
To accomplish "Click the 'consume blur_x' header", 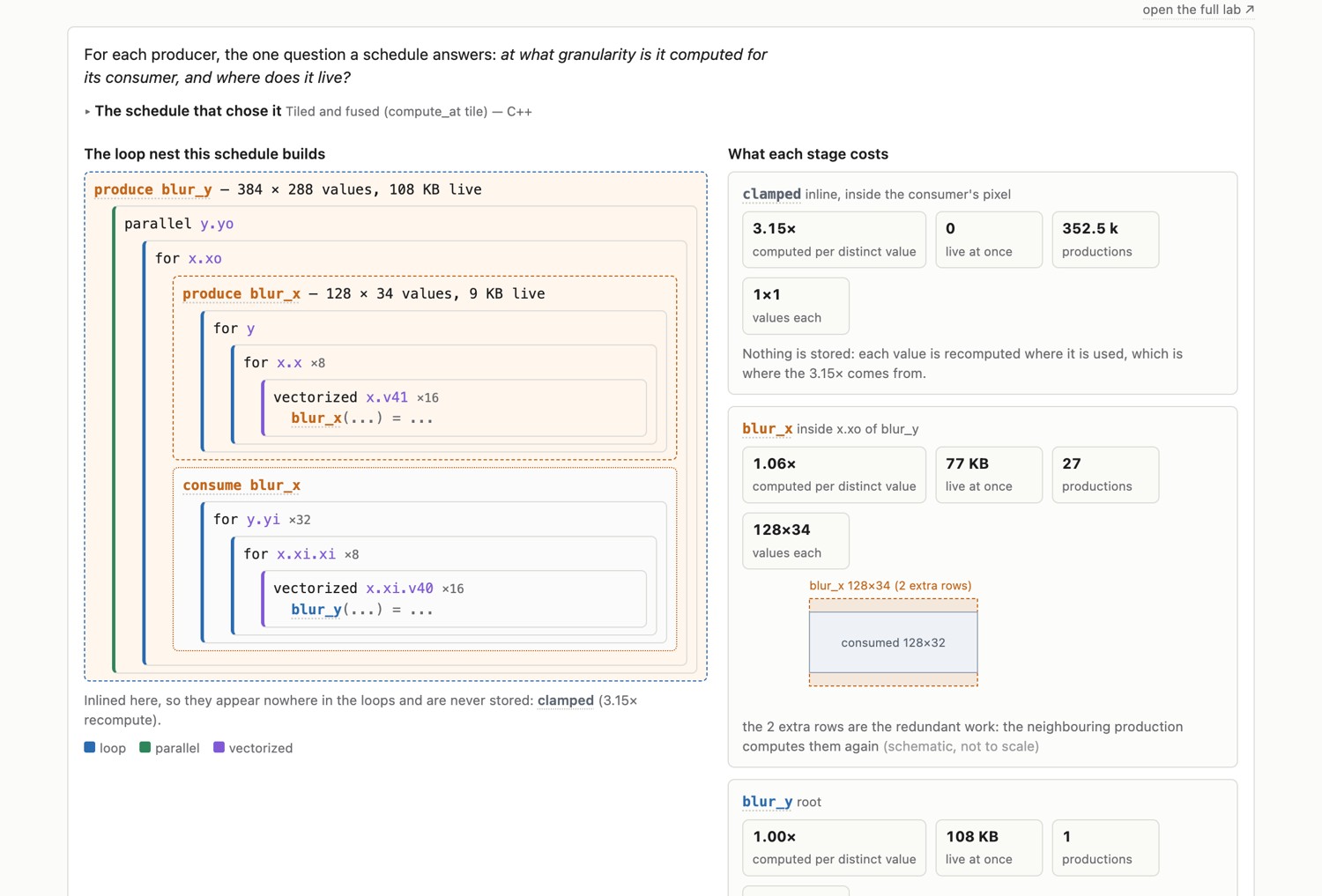I will point(241,485).
